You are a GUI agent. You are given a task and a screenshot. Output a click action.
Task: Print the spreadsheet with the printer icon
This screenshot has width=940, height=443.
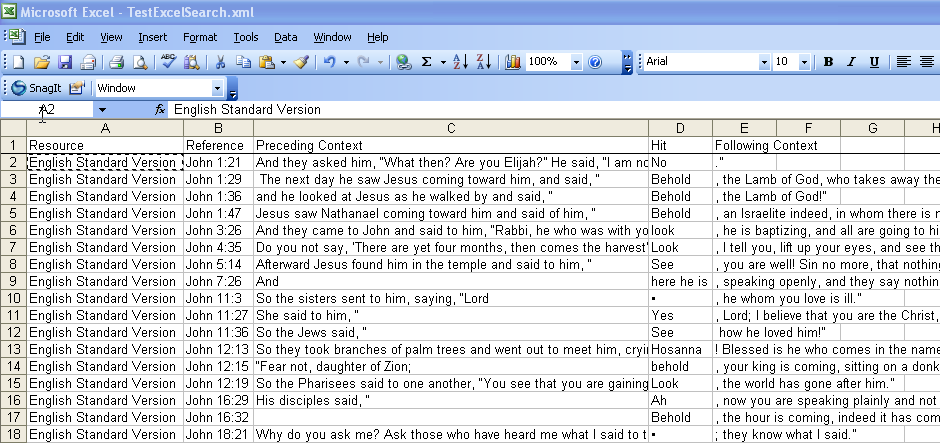coord(116,62)
